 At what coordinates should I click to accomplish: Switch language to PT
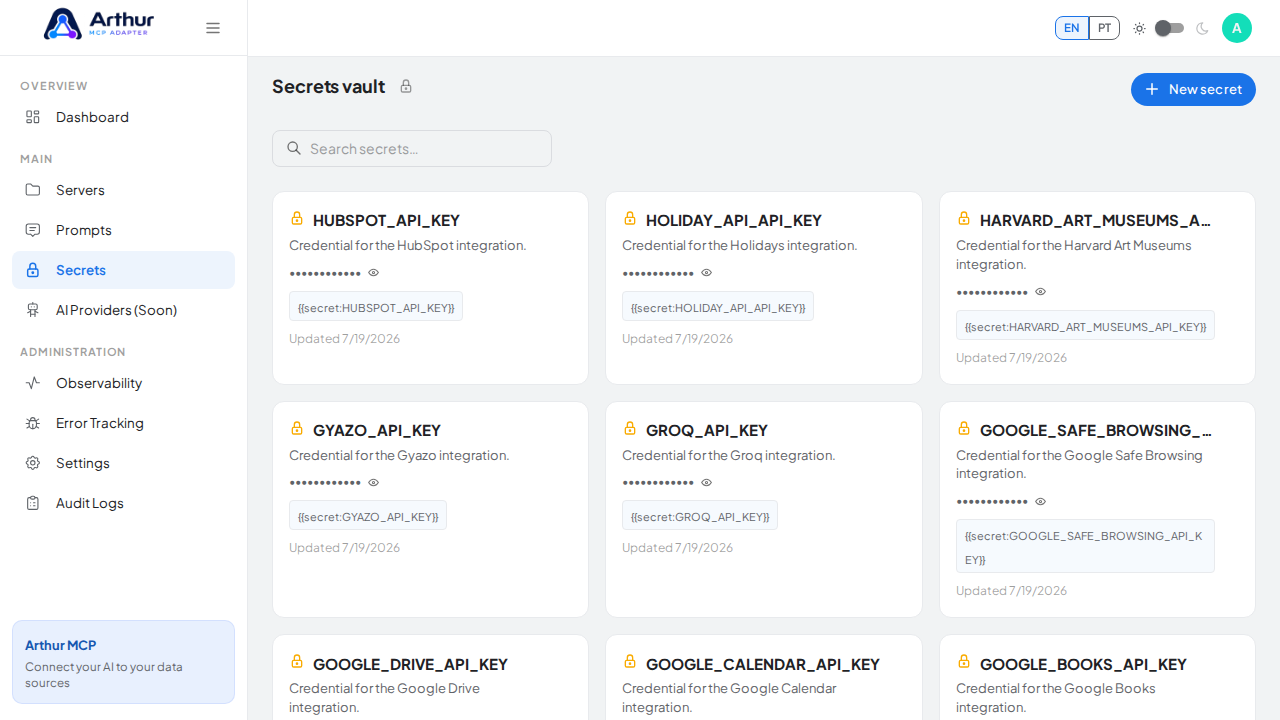click(1104, 28)
